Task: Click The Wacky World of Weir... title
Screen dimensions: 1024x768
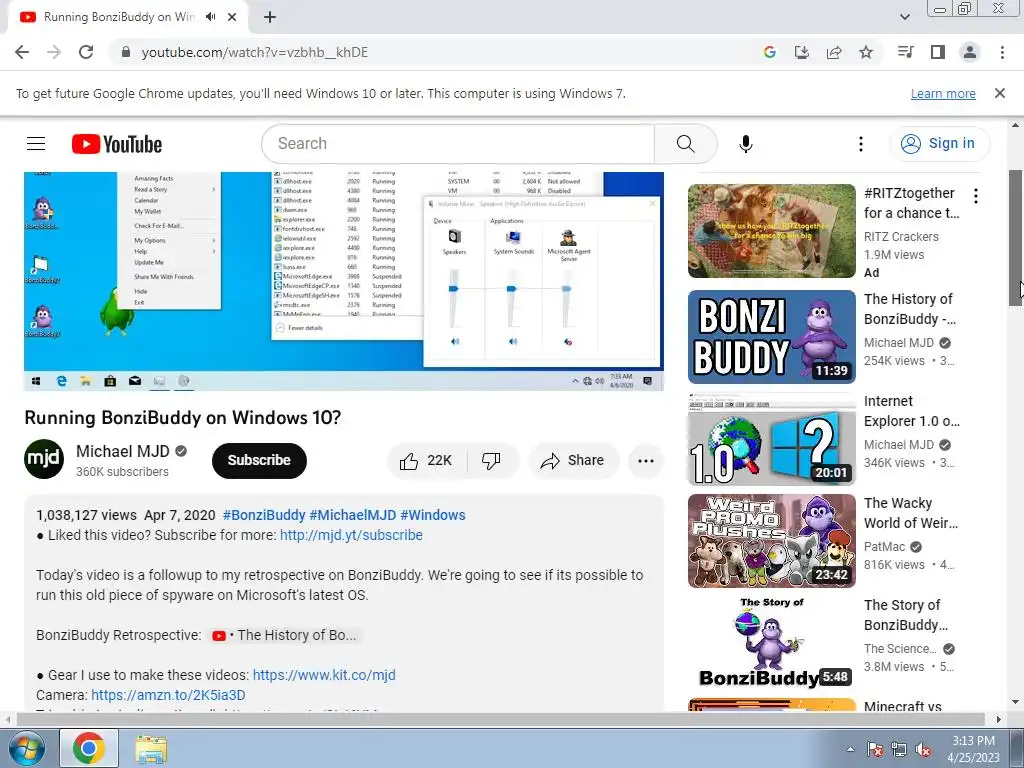Action: (x=911, y=513)
